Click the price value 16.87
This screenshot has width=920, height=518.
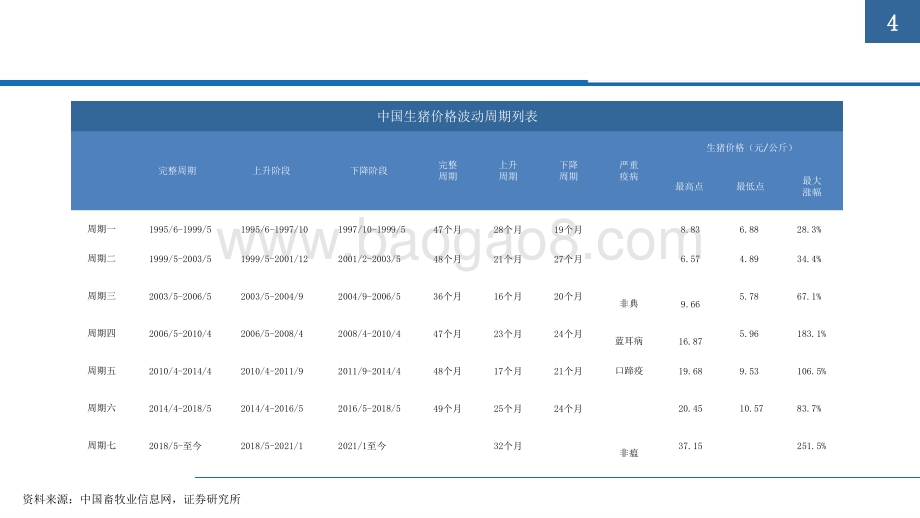coord(690,341)
